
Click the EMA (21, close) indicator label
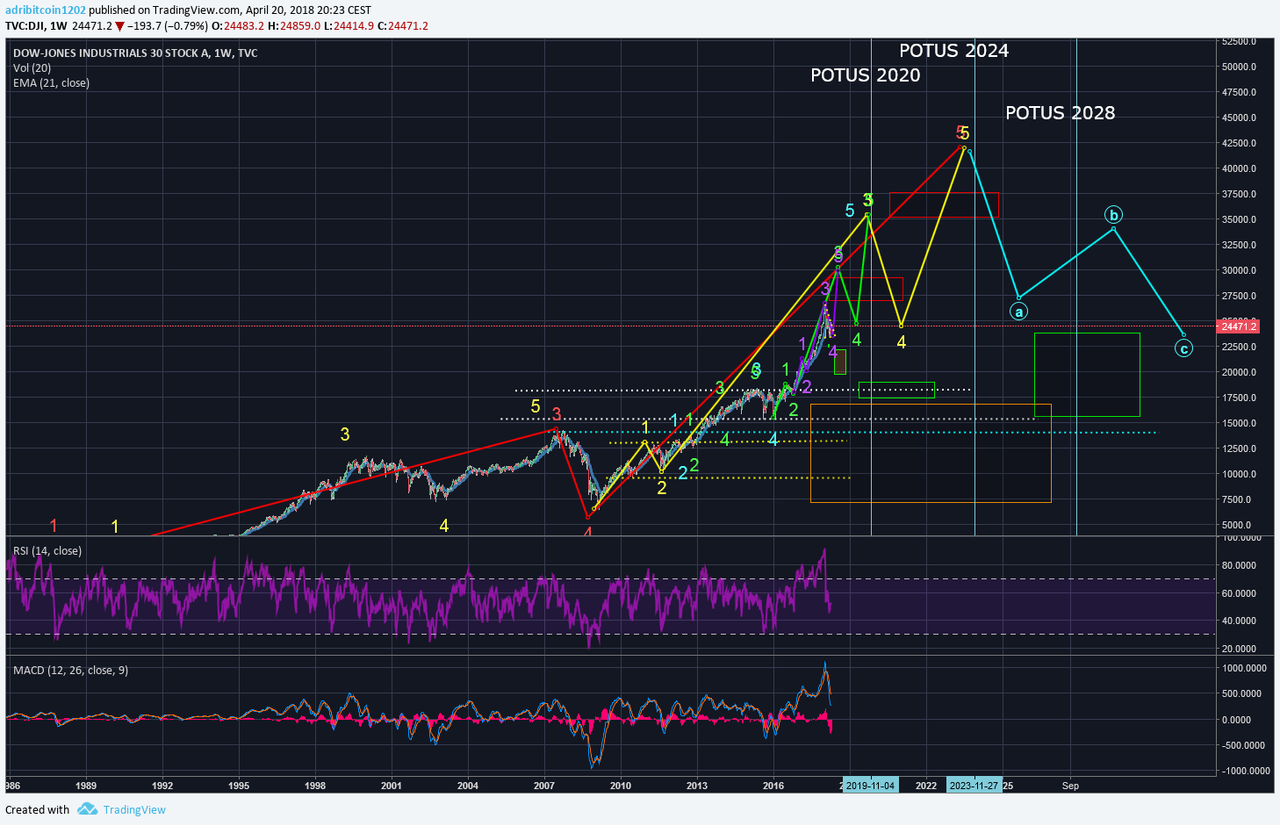(x=51, y=83)
